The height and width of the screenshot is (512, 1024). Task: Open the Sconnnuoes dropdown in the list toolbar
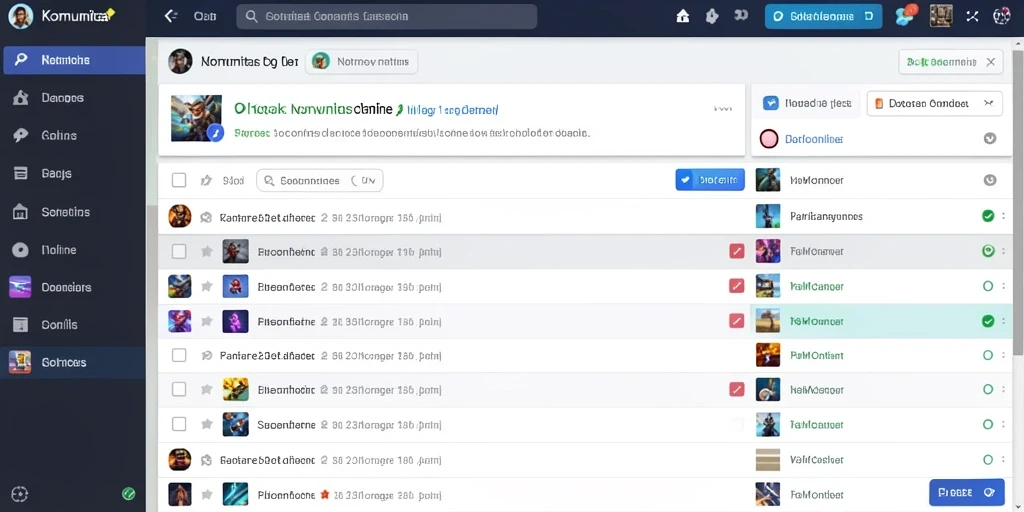click(x=319, y=181)
